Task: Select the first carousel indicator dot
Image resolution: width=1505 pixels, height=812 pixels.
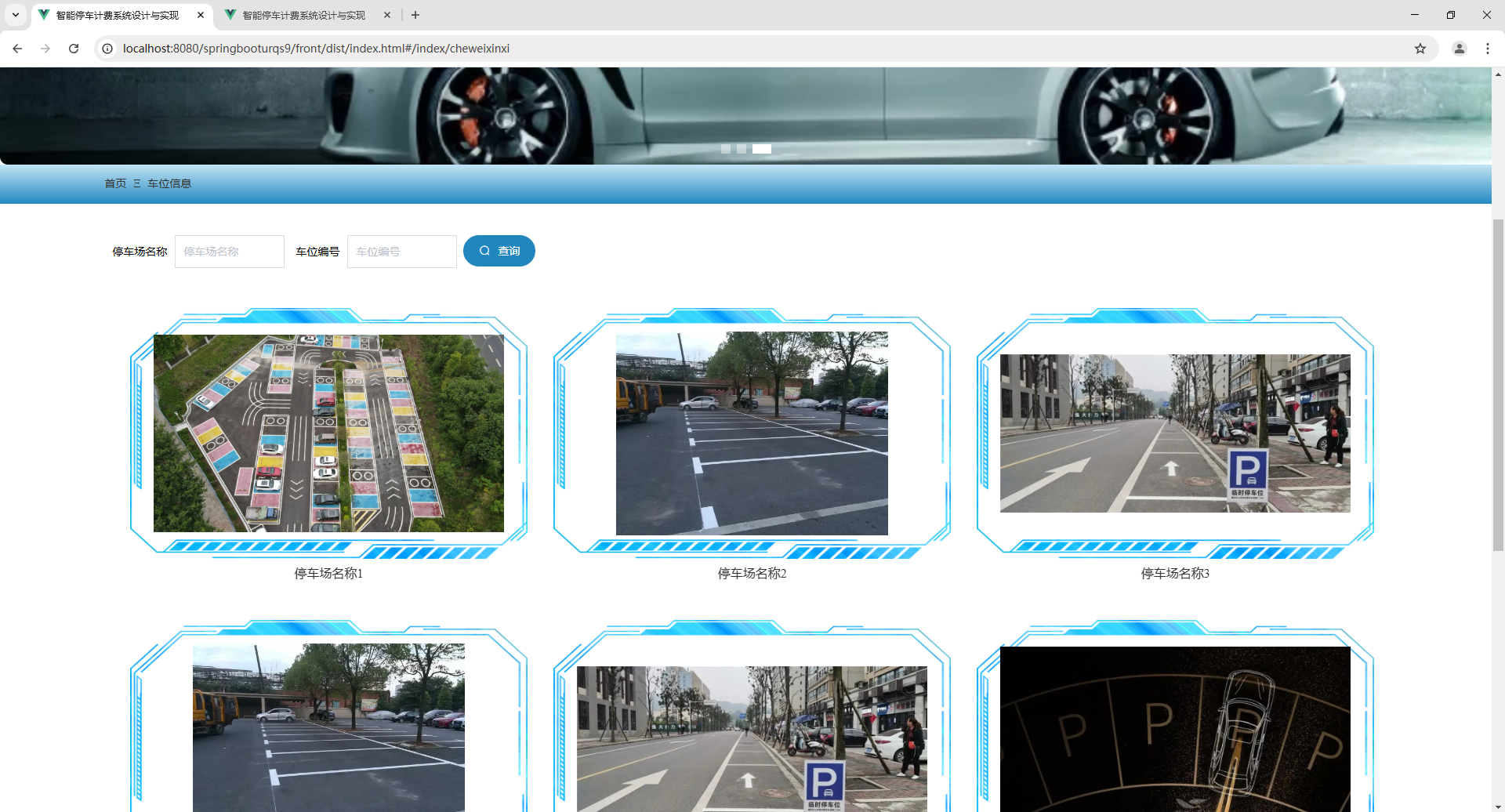Action: tap(726, 149)
